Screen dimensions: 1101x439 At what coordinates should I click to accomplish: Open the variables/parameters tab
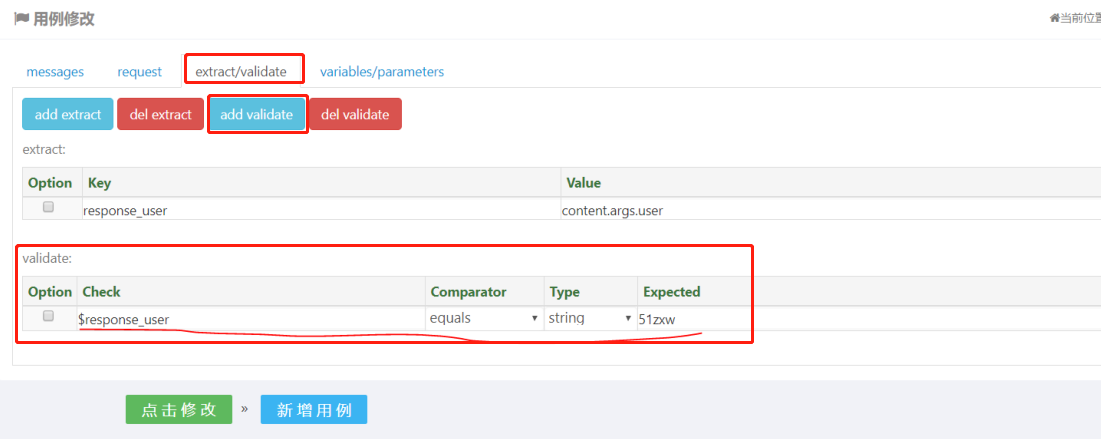click(x=382, y=72)
